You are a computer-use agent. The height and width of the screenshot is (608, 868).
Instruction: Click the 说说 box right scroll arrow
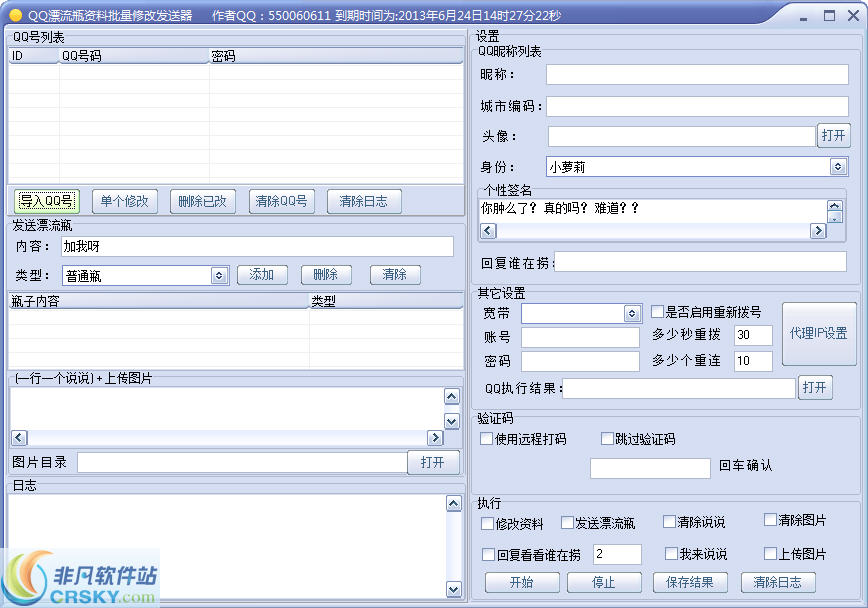coord(435,438)
